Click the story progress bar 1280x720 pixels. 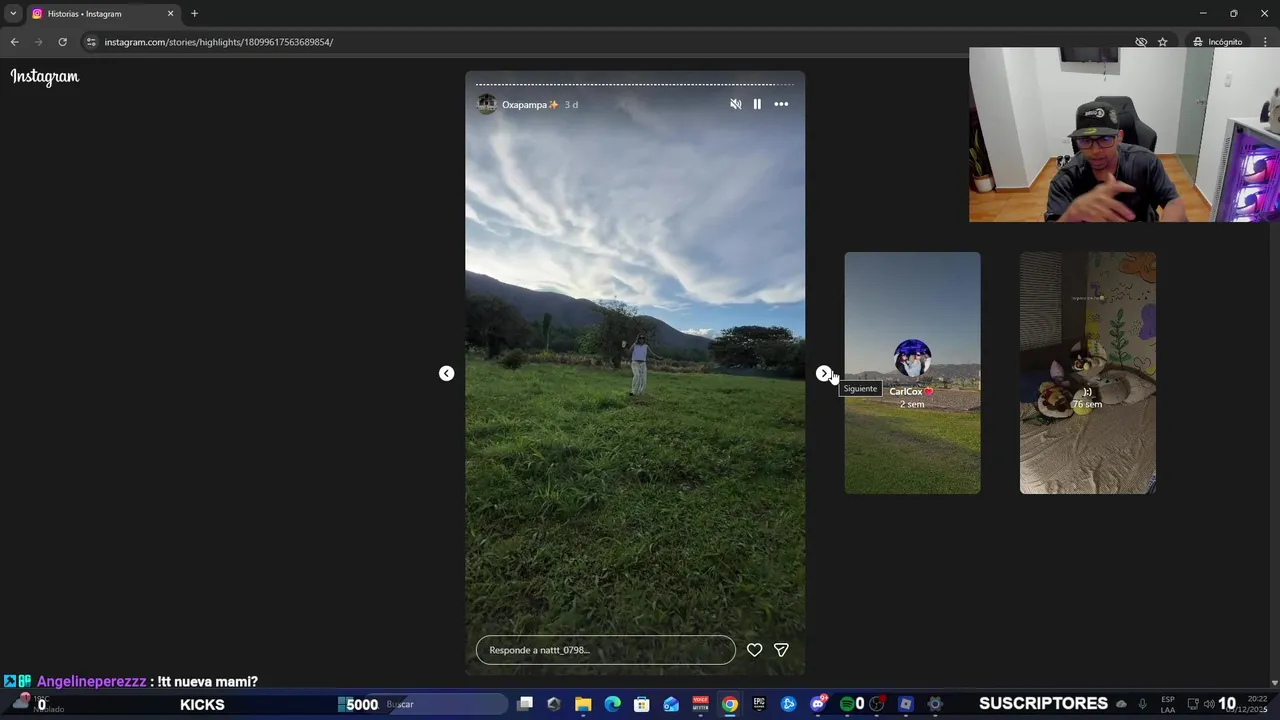click(635, 84)
